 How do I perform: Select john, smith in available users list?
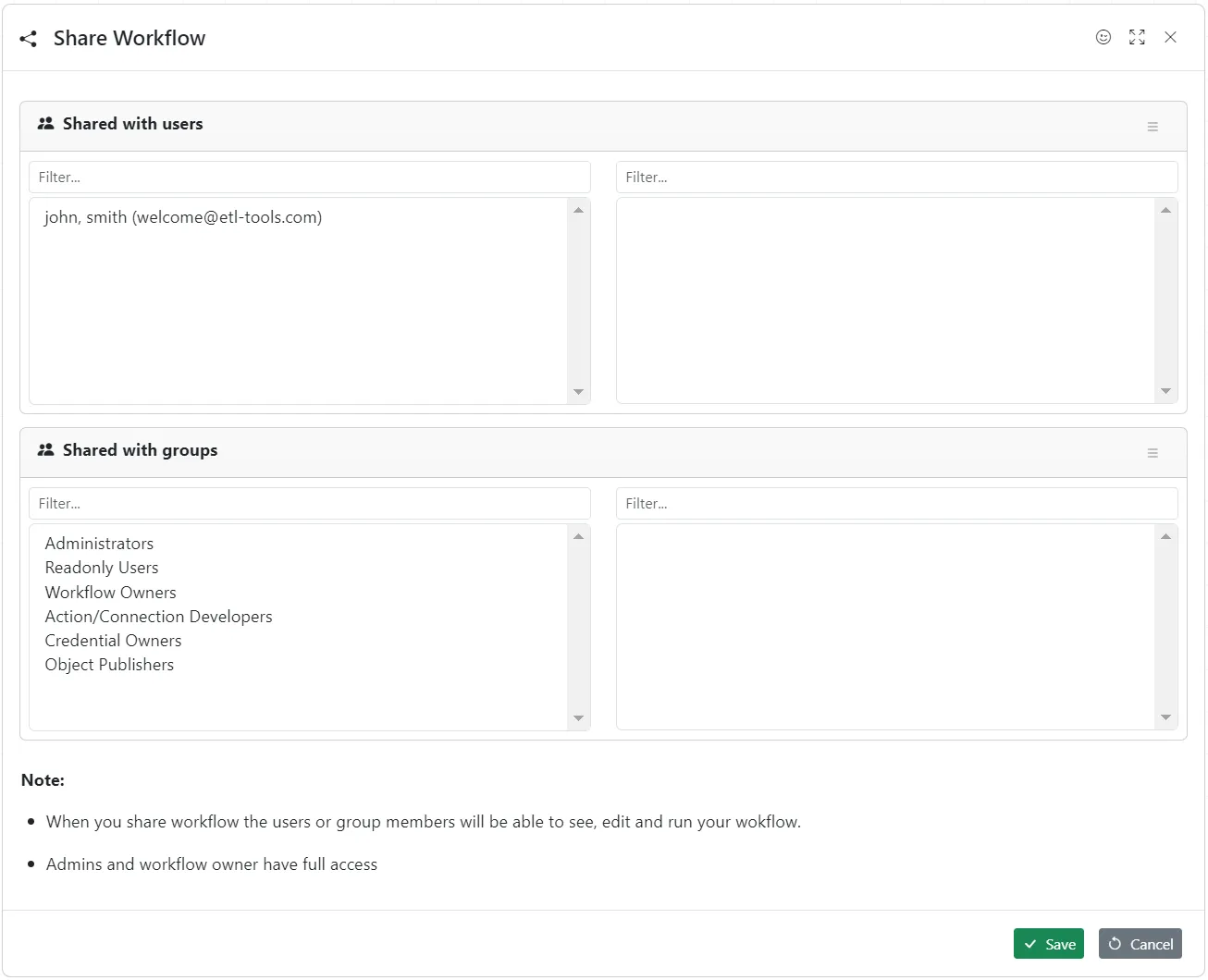(x=183, y=217)
